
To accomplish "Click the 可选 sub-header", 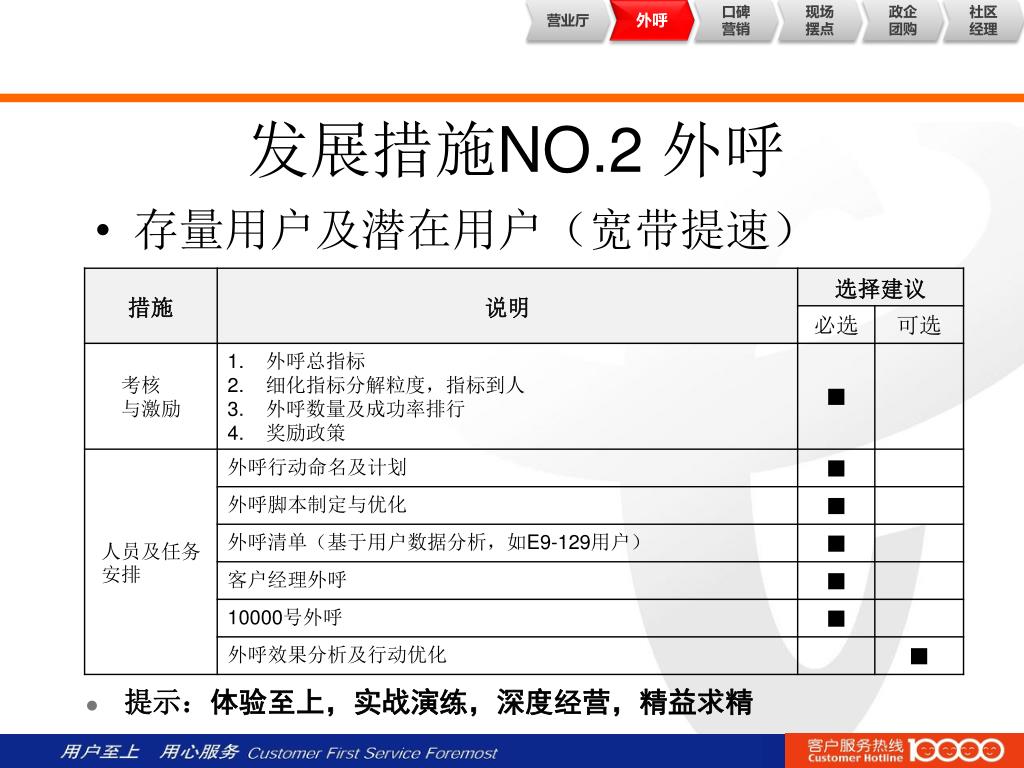I will pyautogui.click(x=919, y=325).
